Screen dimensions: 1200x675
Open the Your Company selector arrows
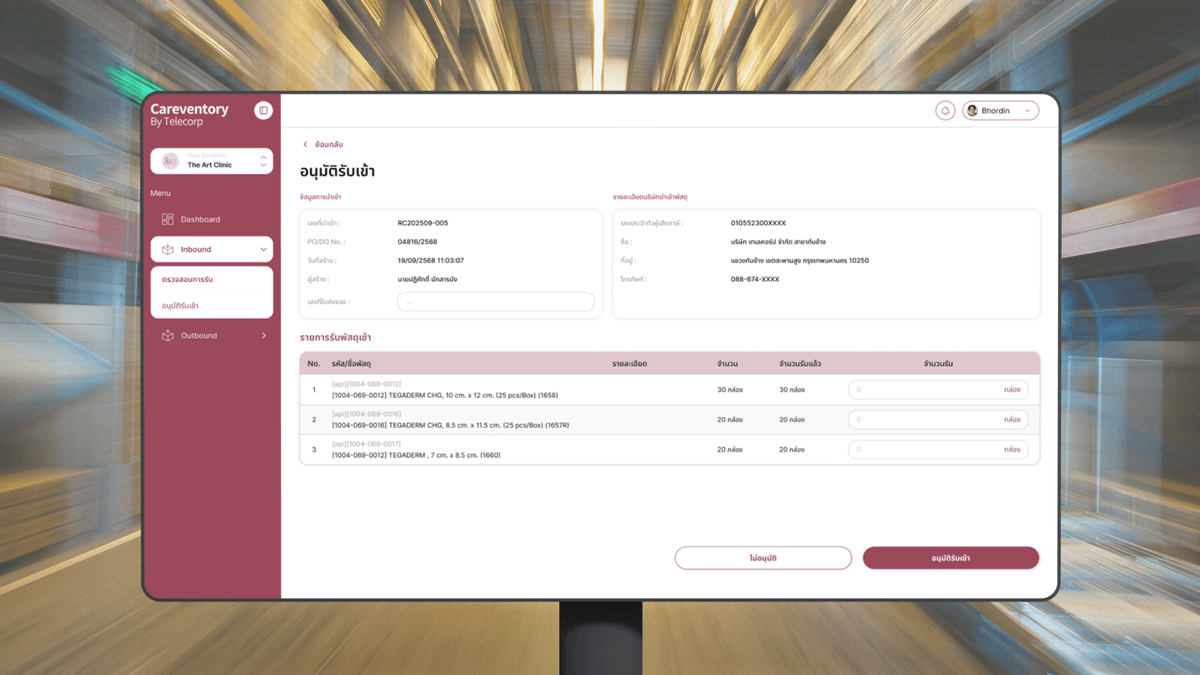pos(264,161)
